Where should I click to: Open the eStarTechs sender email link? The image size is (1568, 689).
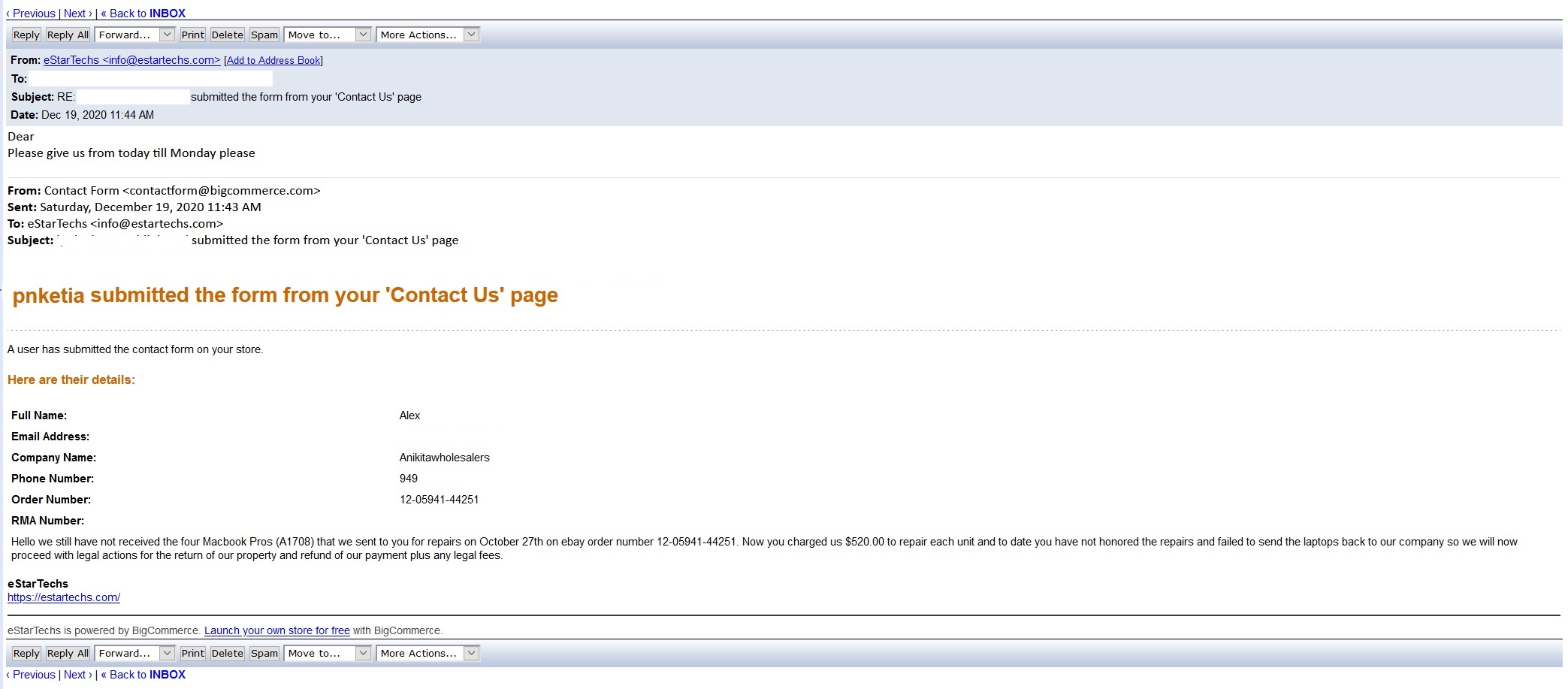click(132, 60)
